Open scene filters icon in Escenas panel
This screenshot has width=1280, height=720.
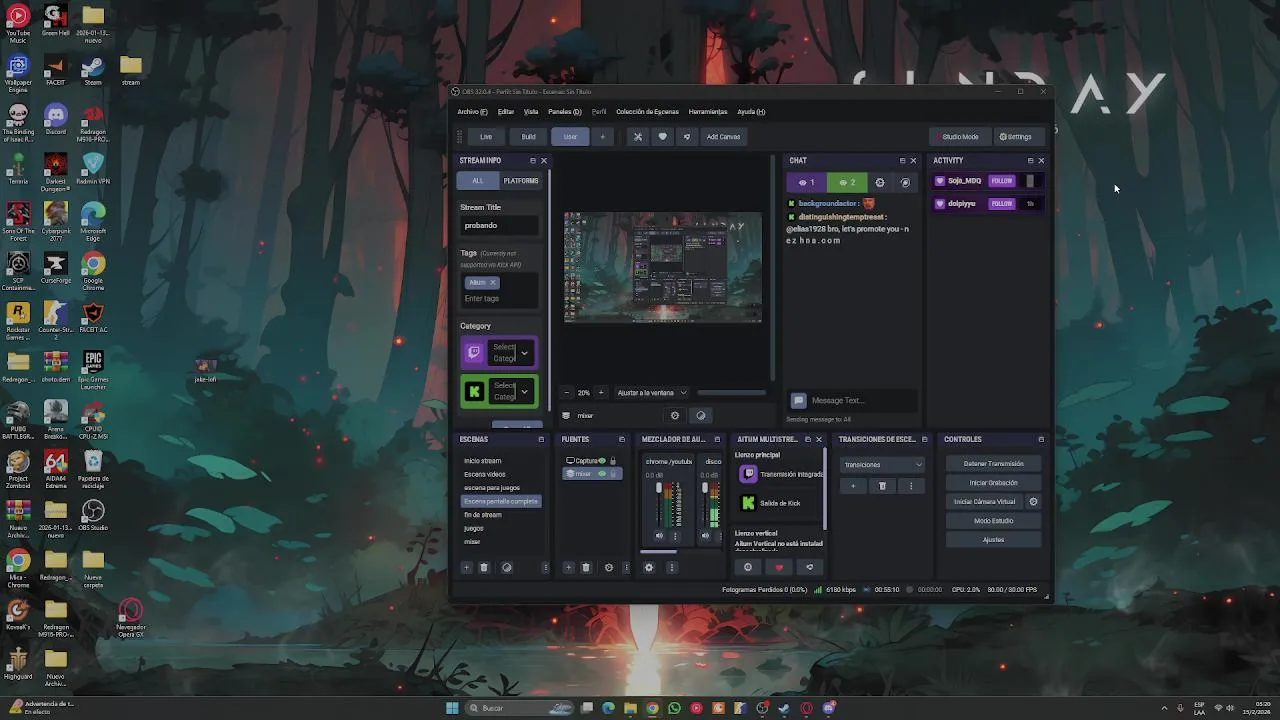pyautogui.click(x=506, y=568)
